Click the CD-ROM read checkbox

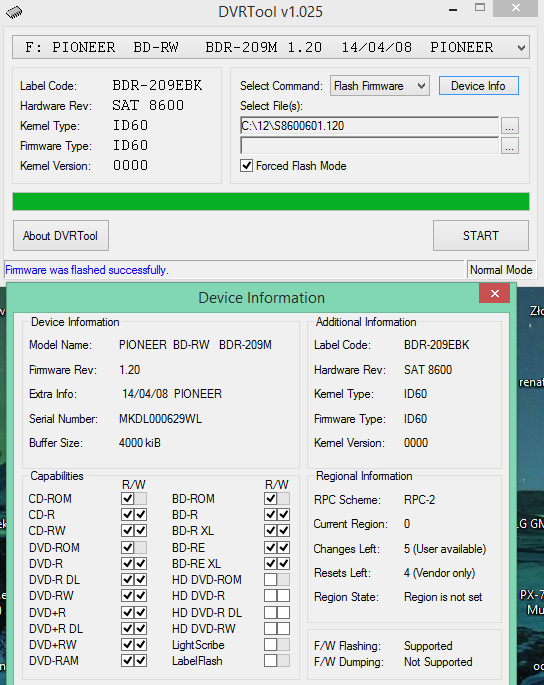pos(127,498)
